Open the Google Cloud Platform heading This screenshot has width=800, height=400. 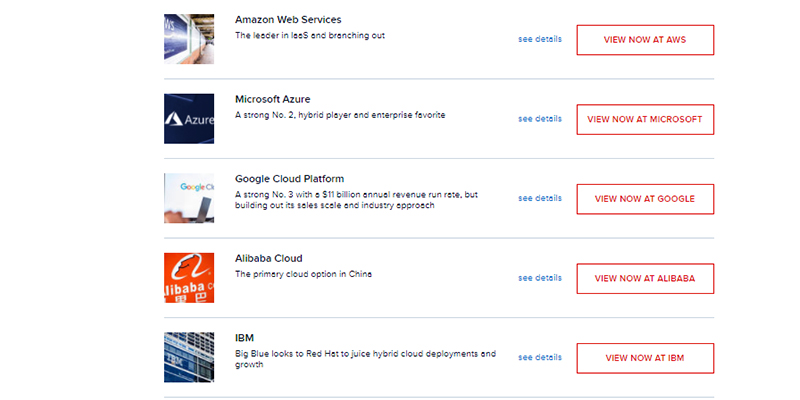[x=289, y=179]
